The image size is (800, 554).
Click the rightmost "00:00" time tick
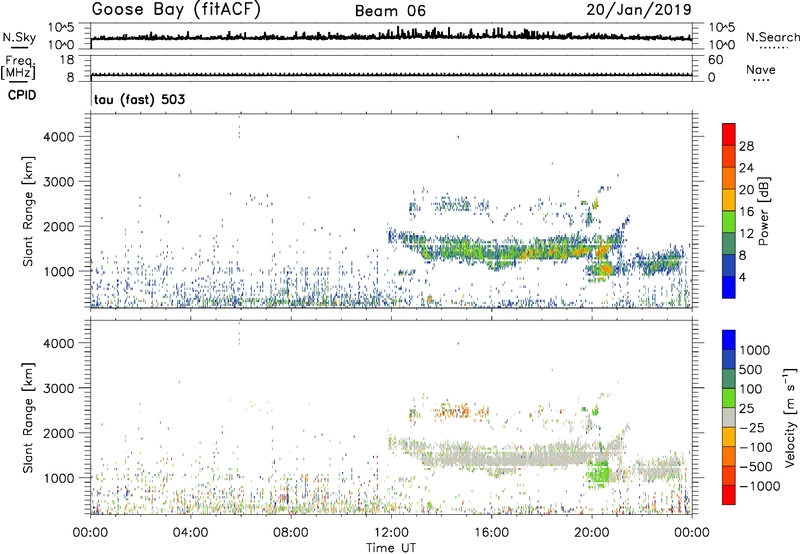[x=692, y=533]
